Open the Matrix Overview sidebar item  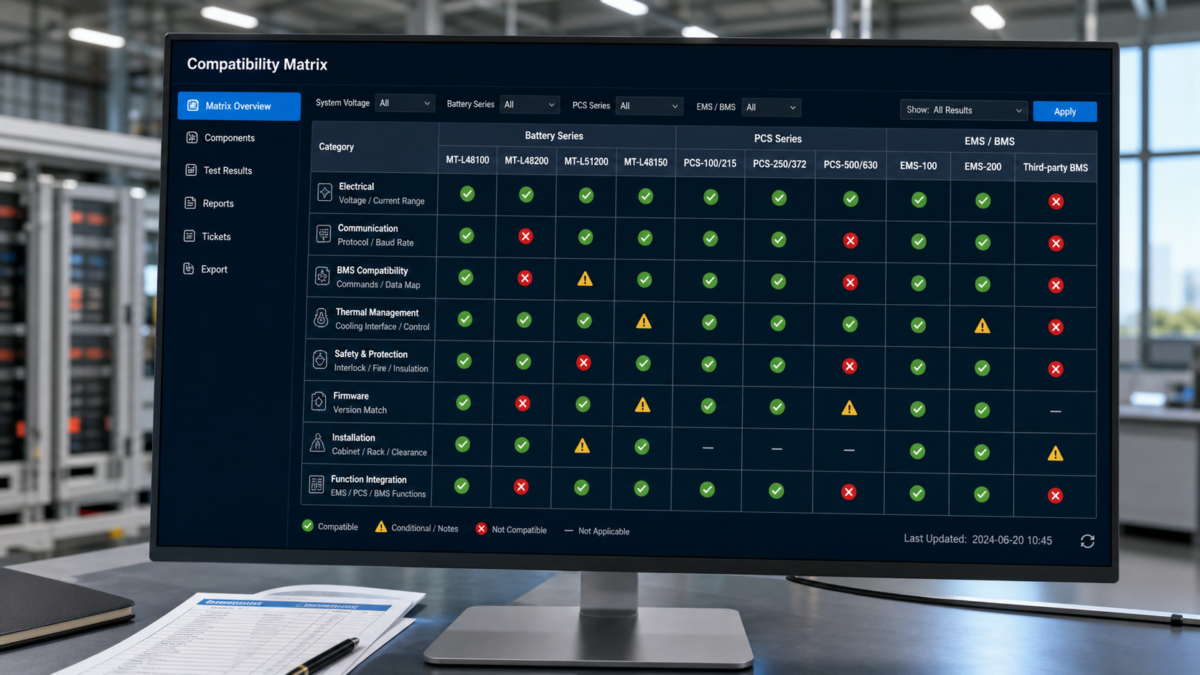(x=239, y=106)
